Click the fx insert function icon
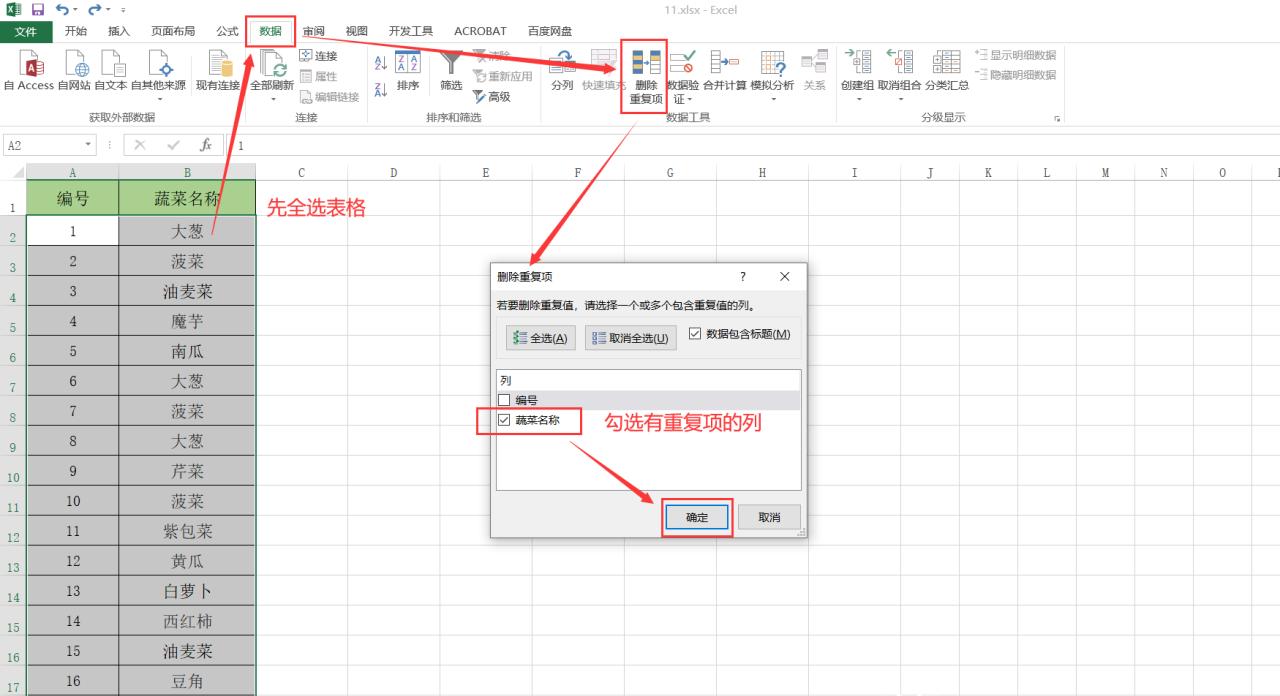The image size is (1280, 696). coord(206,145)
